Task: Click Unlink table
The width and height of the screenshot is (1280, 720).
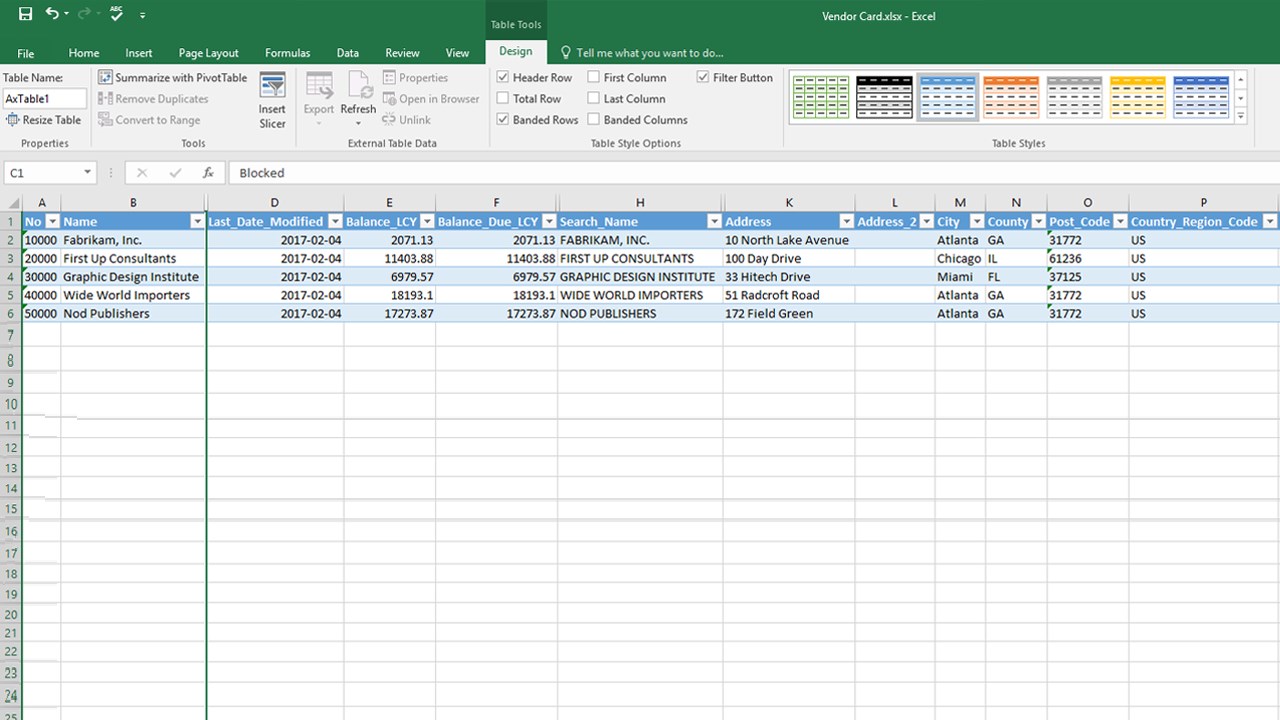Action: point(407,119)
